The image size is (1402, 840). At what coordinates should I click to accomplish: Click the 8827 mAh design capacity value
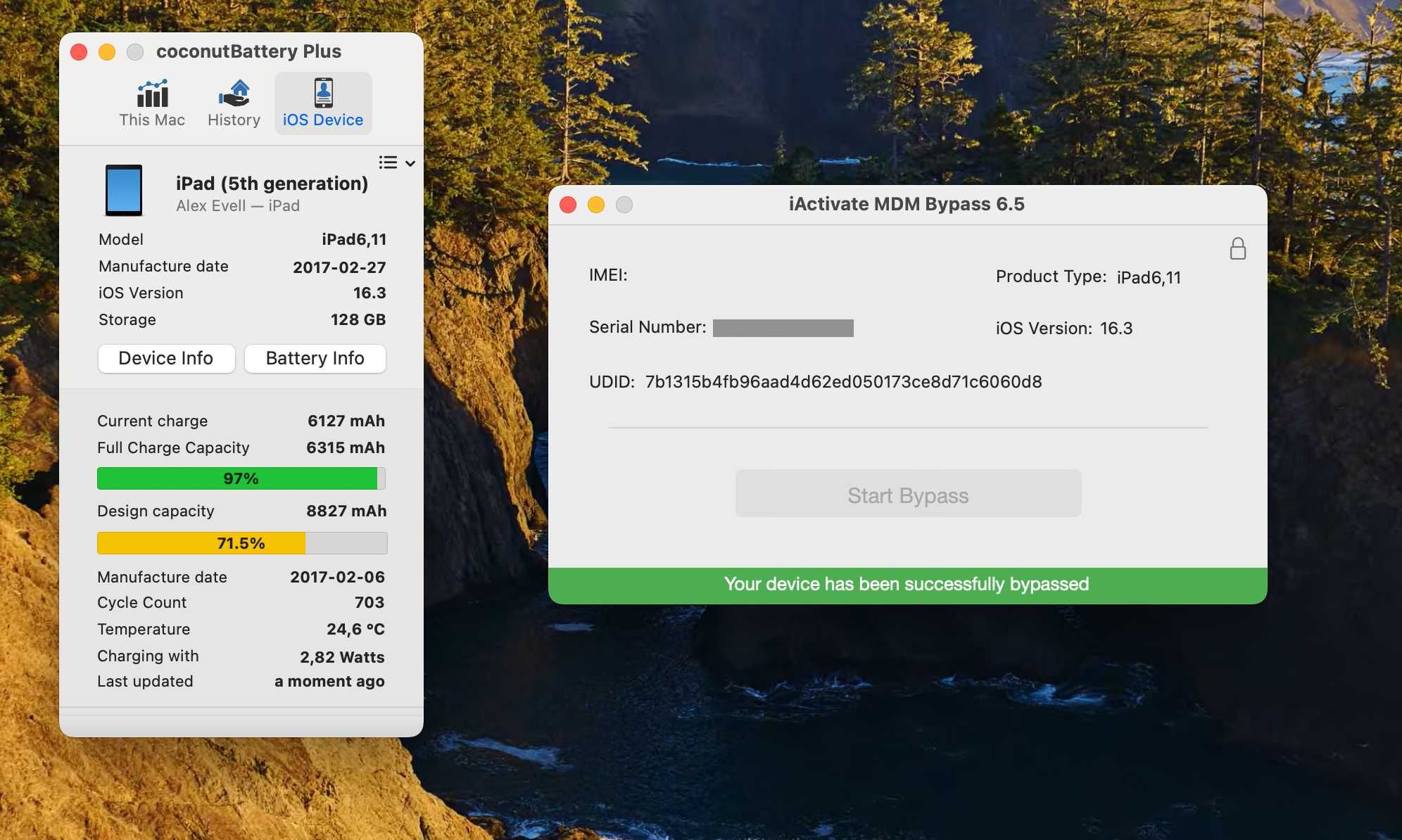(346, 511)
